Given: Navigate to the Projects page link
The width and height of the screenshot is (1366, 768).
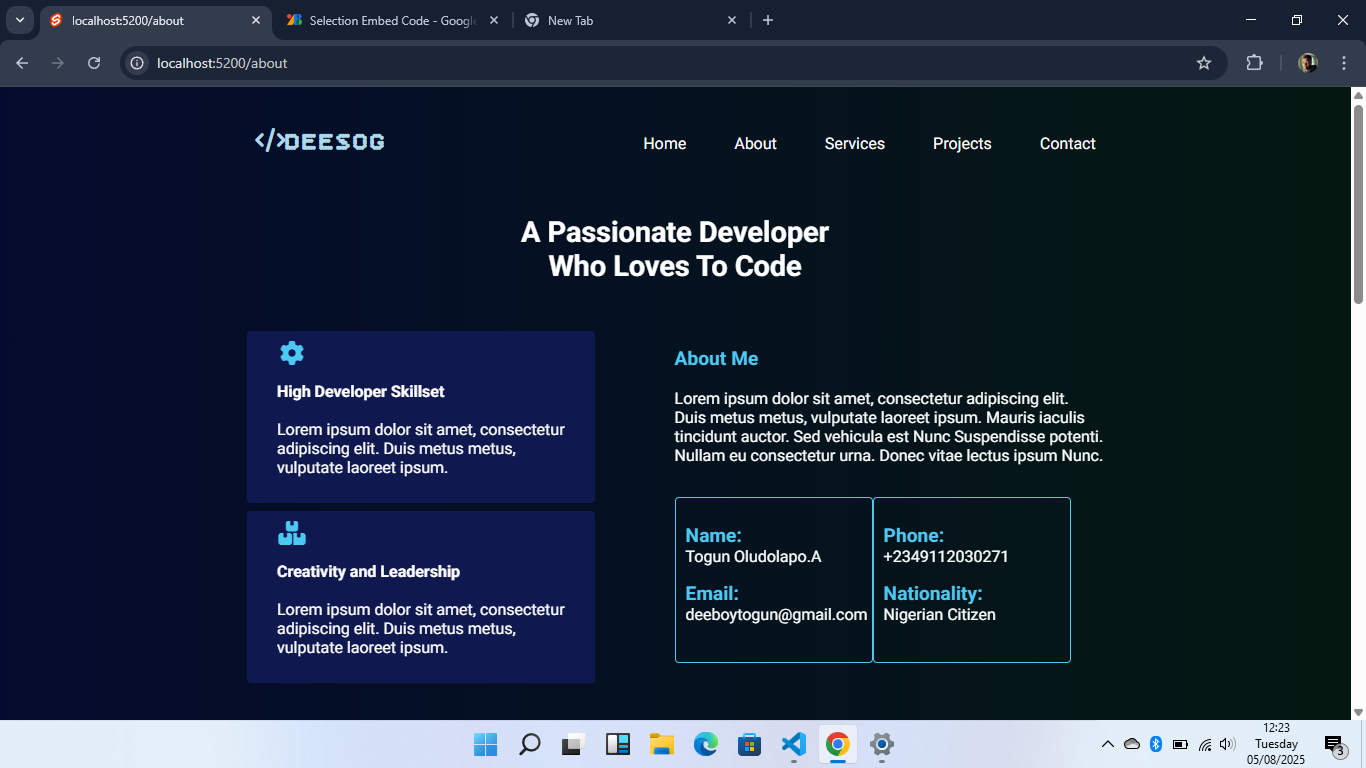Looking at the screenshot, I should coord(962,144).
